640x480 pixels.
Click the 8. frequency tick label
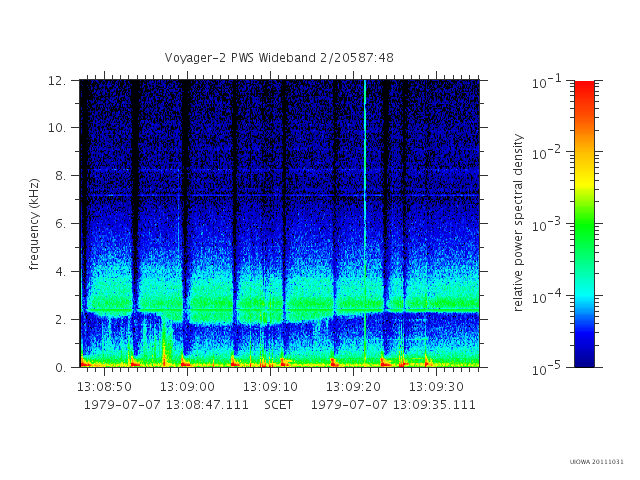tap(60, 176)
